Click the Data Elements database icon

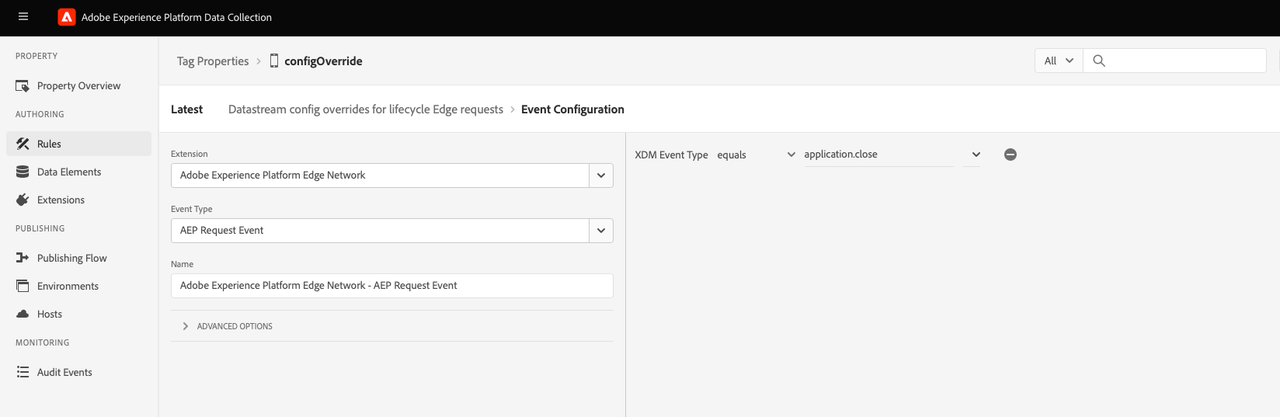coord(23,172)
